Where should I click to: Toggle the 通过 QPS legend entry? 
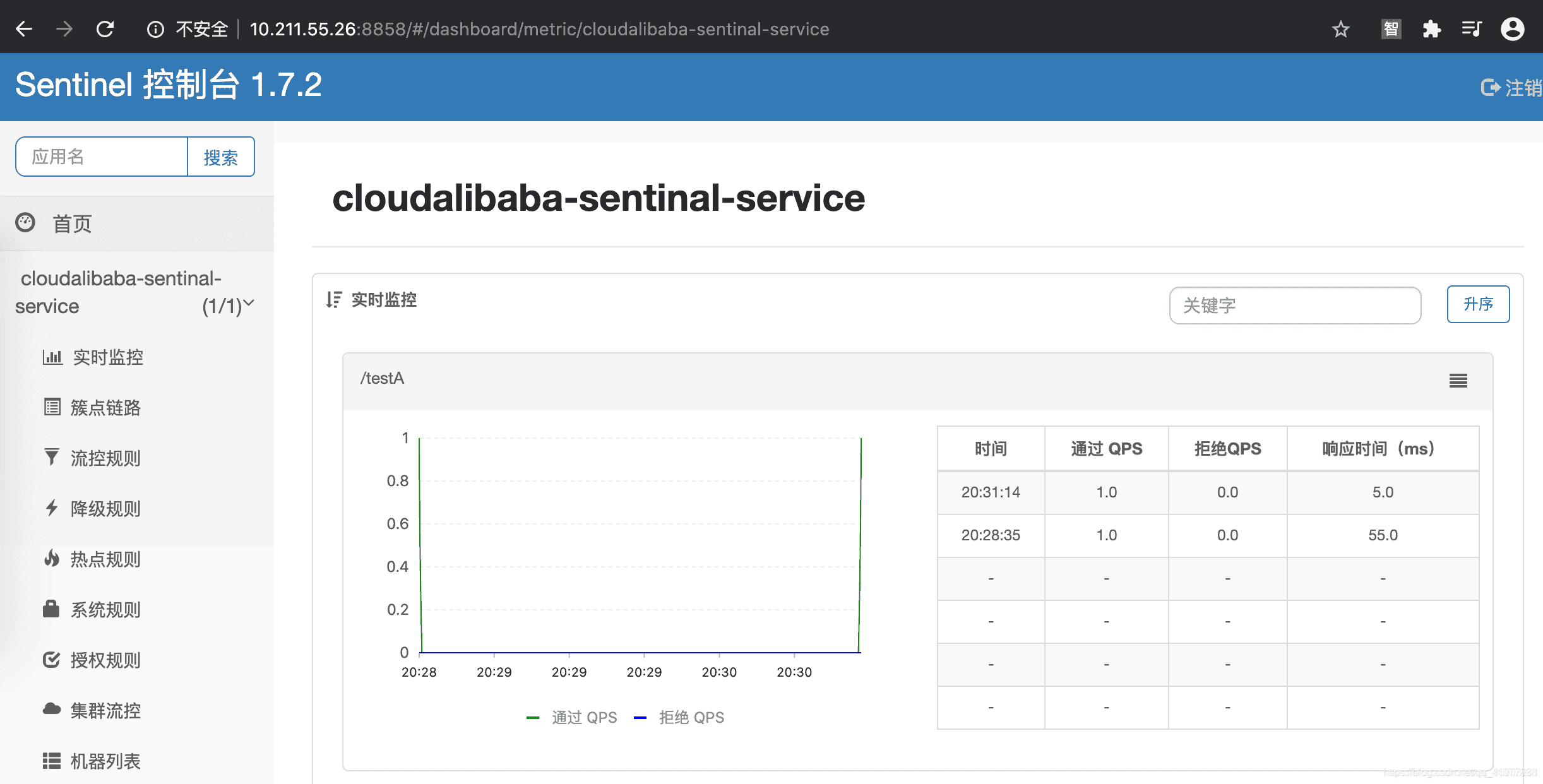[572, 718]
